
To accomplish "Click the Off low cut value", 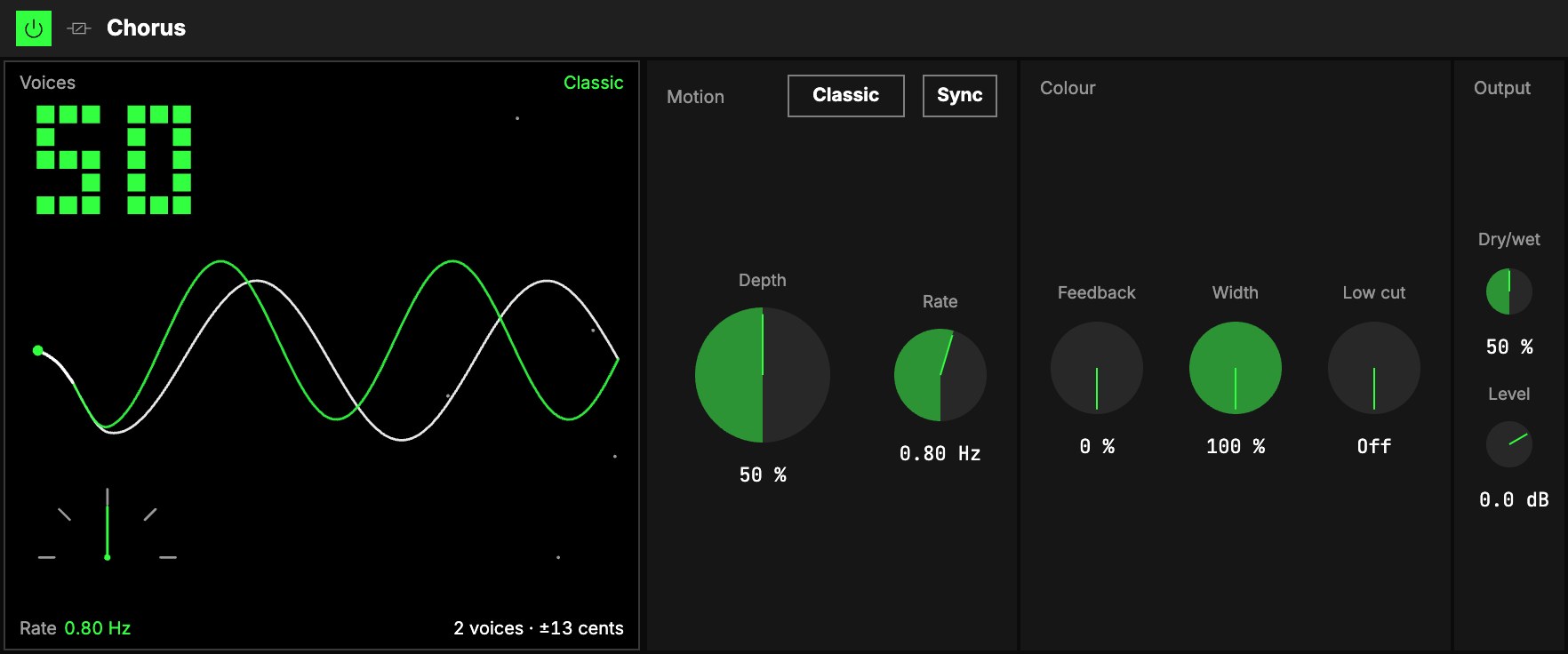I will tap(1374, 446).
